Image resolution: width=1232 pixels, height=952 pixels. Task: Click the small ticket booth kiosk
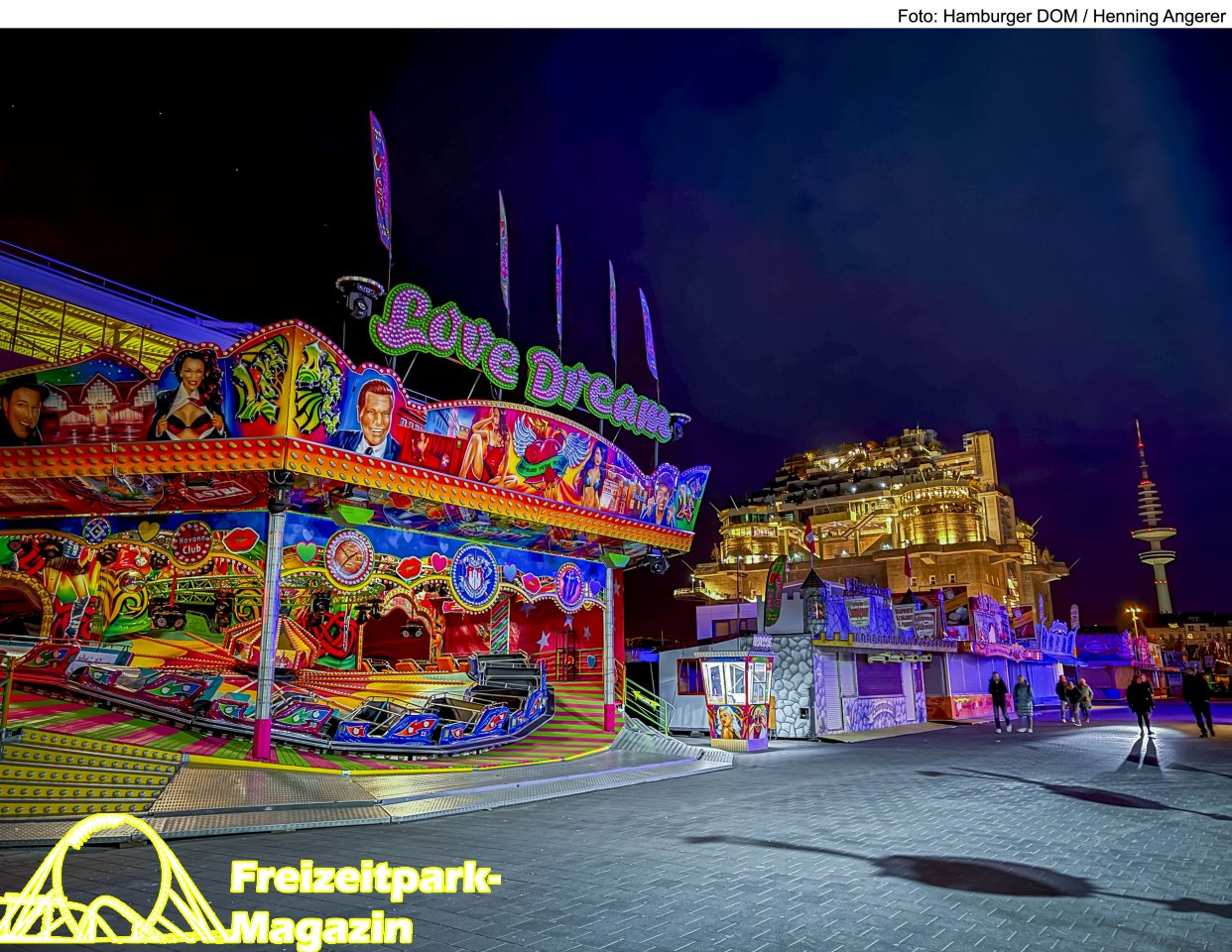tap(735, 698)
